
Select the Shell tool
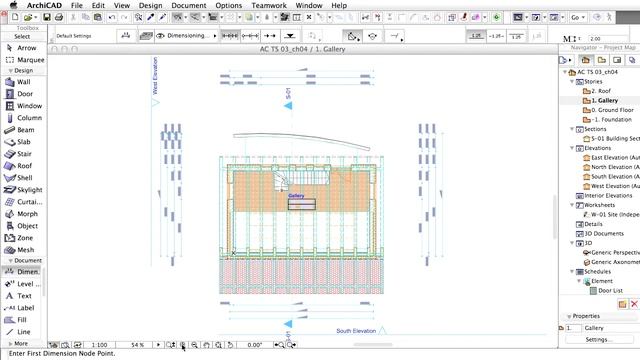pos(23,178)
